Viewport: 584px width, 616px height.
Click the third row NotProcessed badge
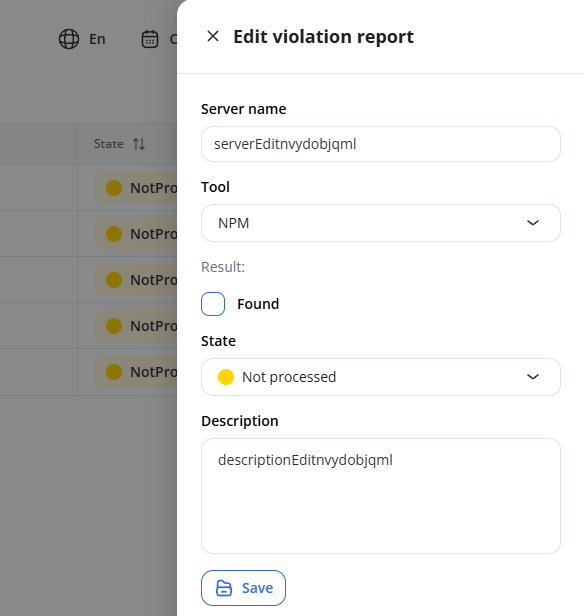coord(136,280)
